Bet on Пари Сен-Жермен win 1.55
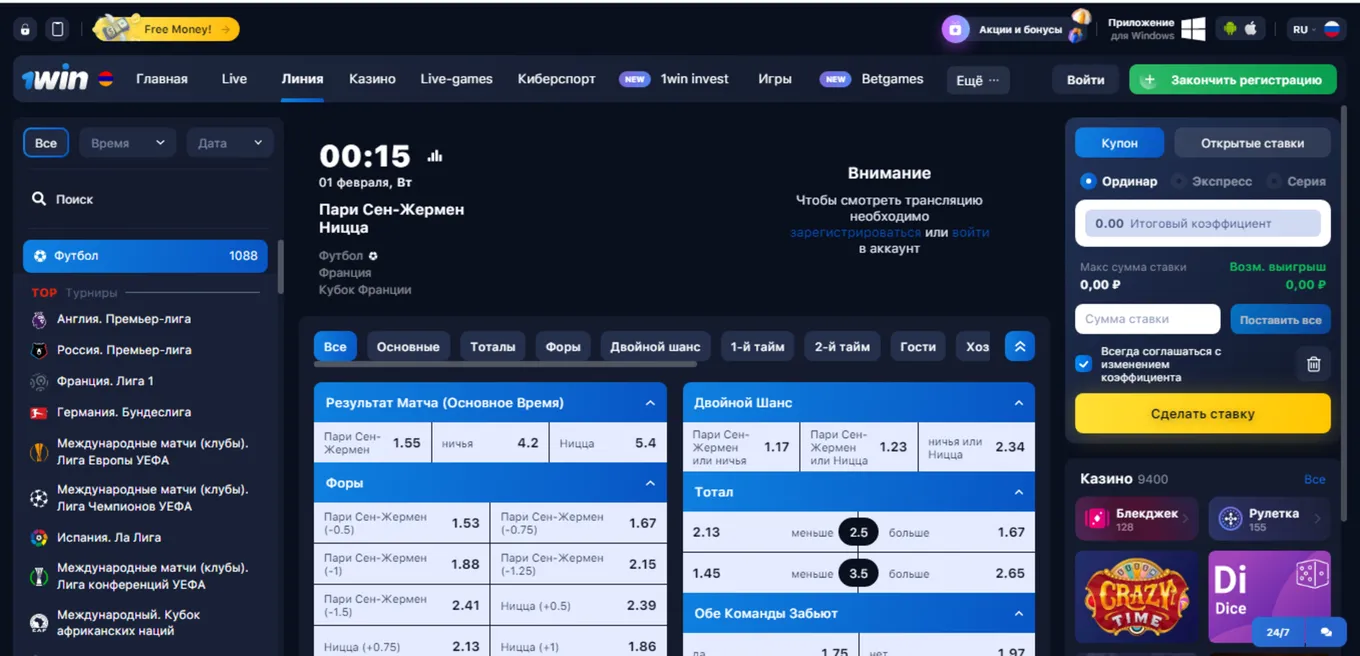 (x=373, y=443)
